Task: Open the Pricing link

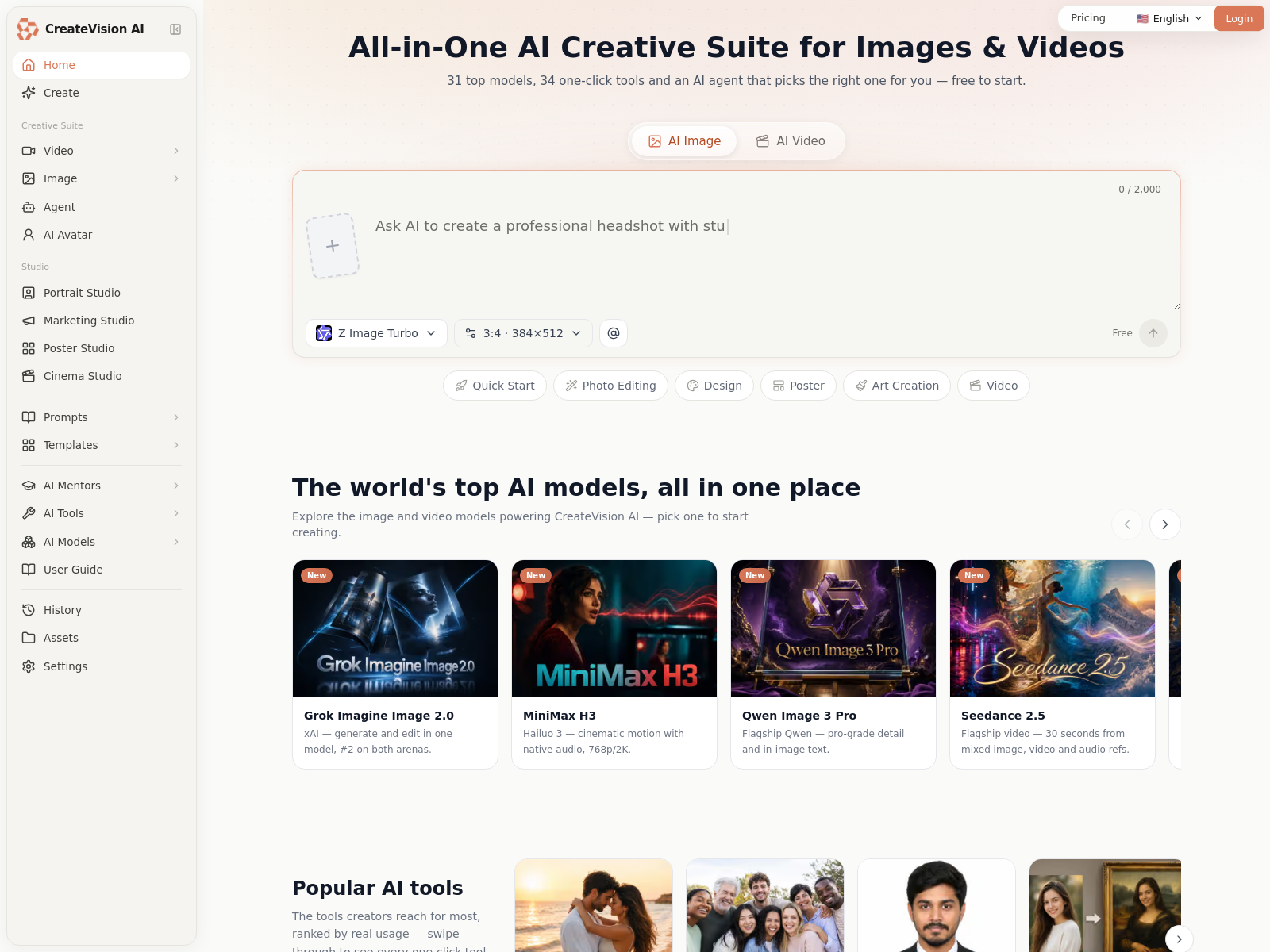Action: coord(1088,18)
